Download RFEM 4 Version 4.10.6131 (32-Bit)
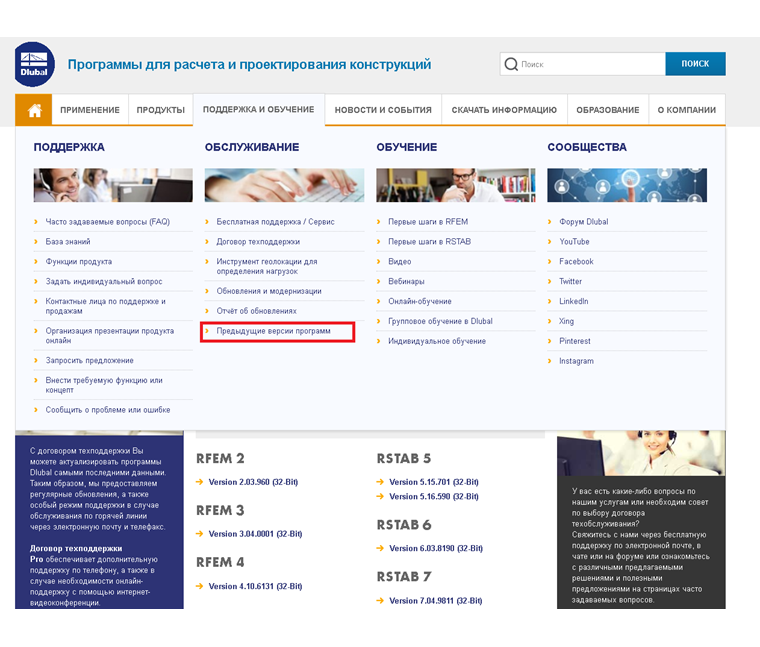This screenshot has height=647, width=760. (255, 586)
